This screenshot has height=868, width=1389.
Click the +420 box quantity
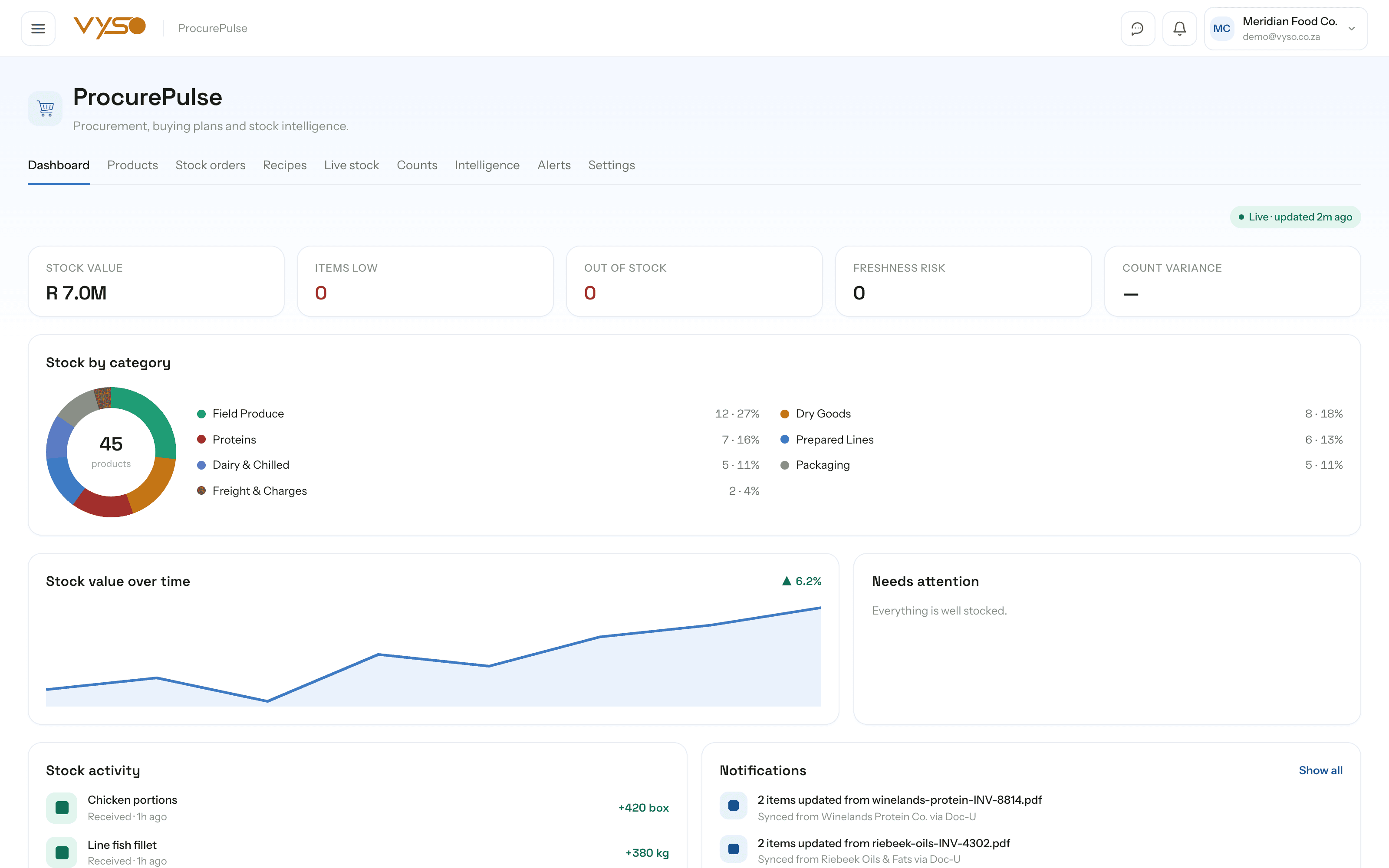[x=643, y=808]
